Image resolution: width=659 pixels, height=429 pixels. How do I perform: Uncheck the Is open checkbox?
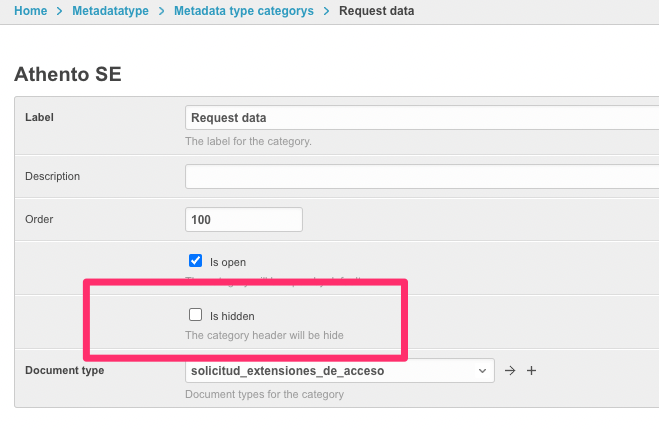(196, 260)
